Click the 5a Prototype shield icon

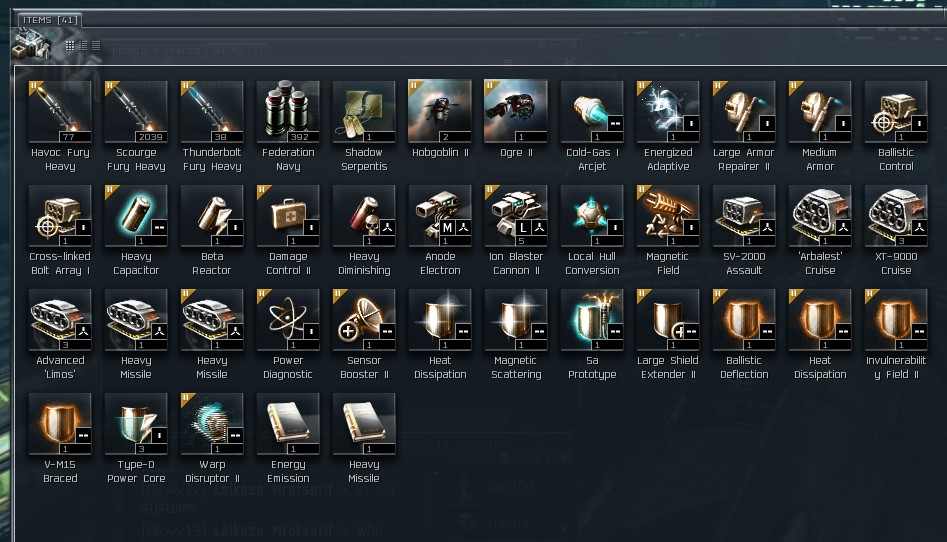coord(592,320)
